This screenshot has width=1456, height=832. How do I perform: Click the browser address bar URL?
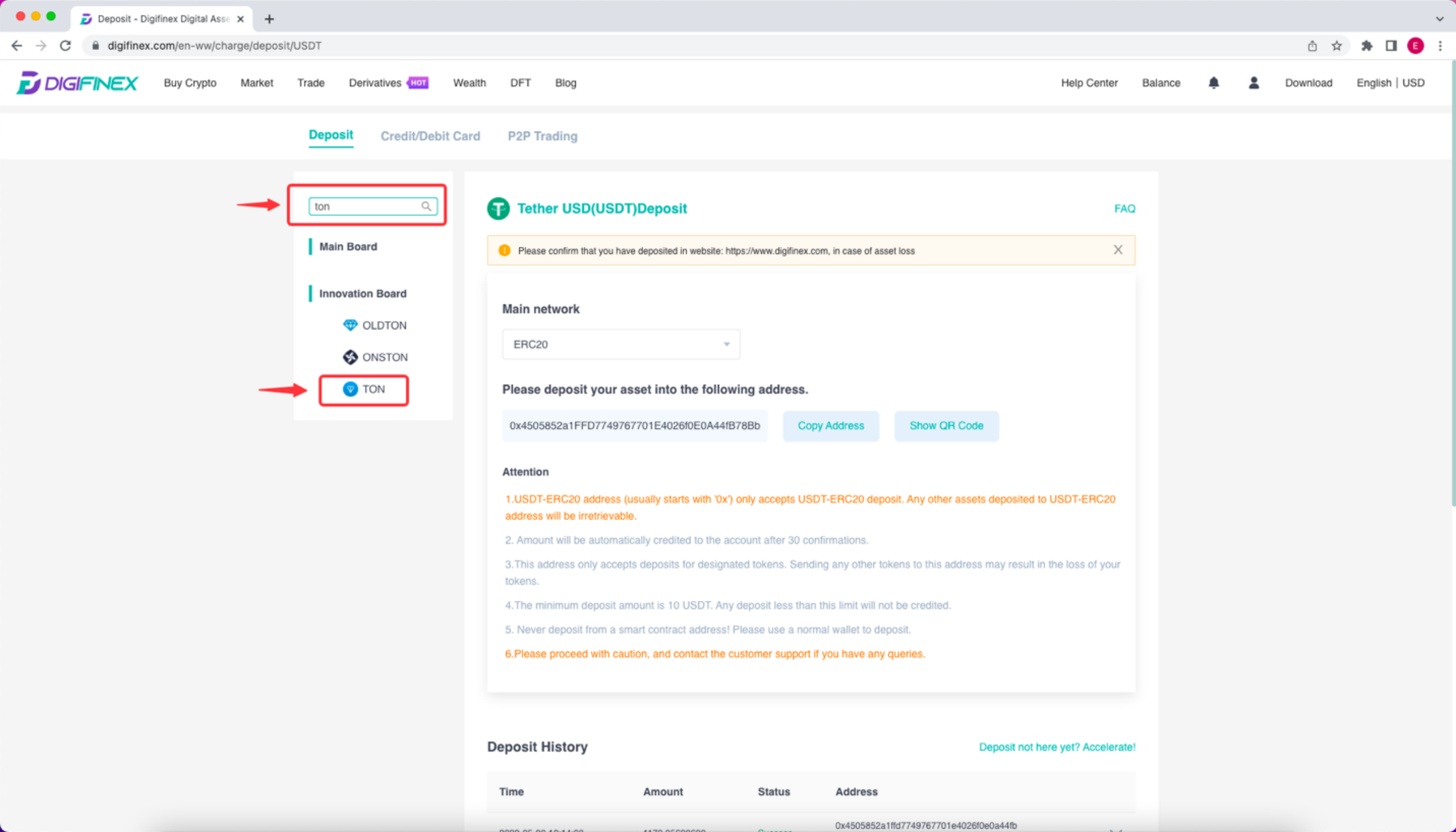point(214,46)
